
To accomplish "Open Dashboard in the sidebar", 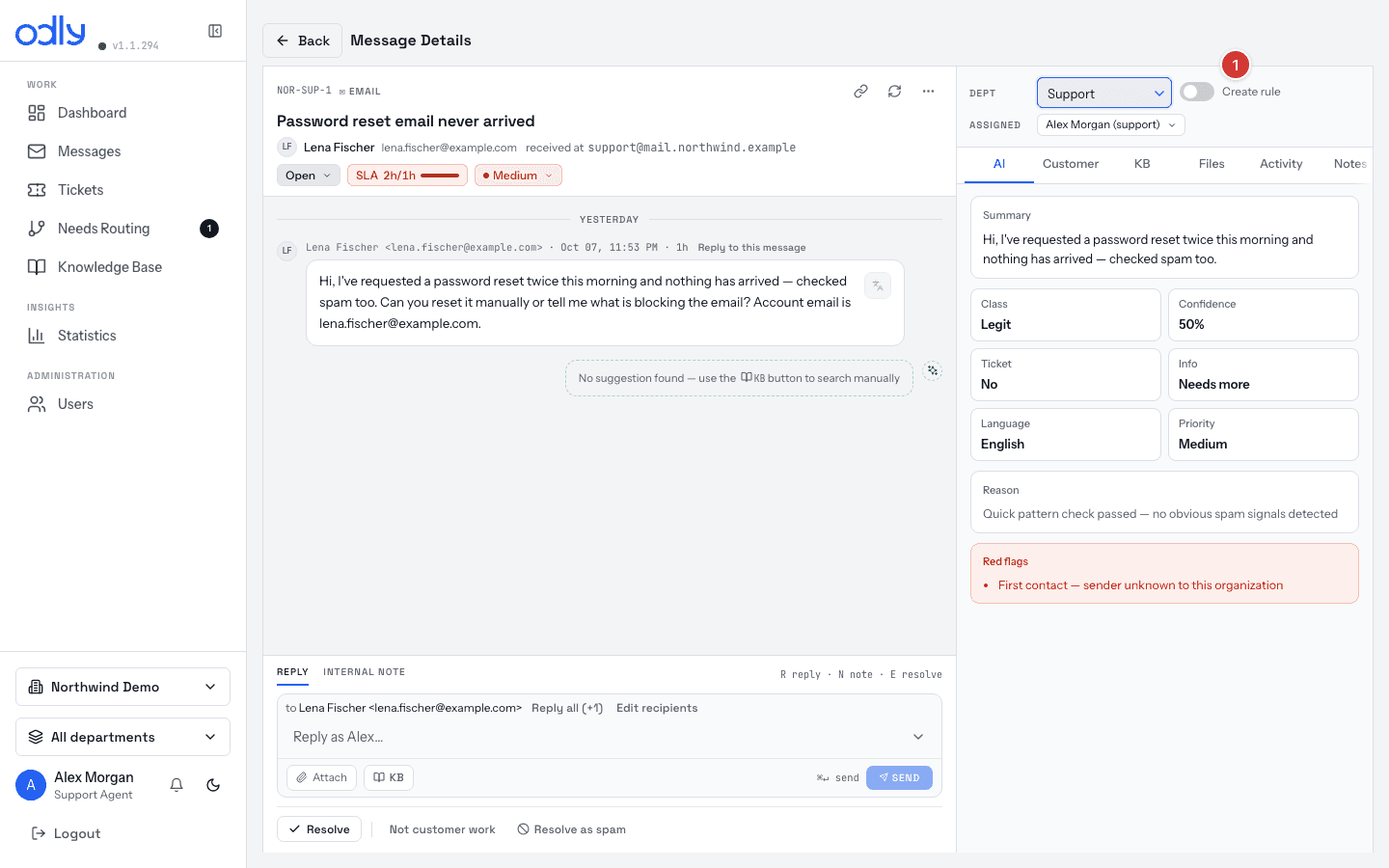I will [123, 113].
